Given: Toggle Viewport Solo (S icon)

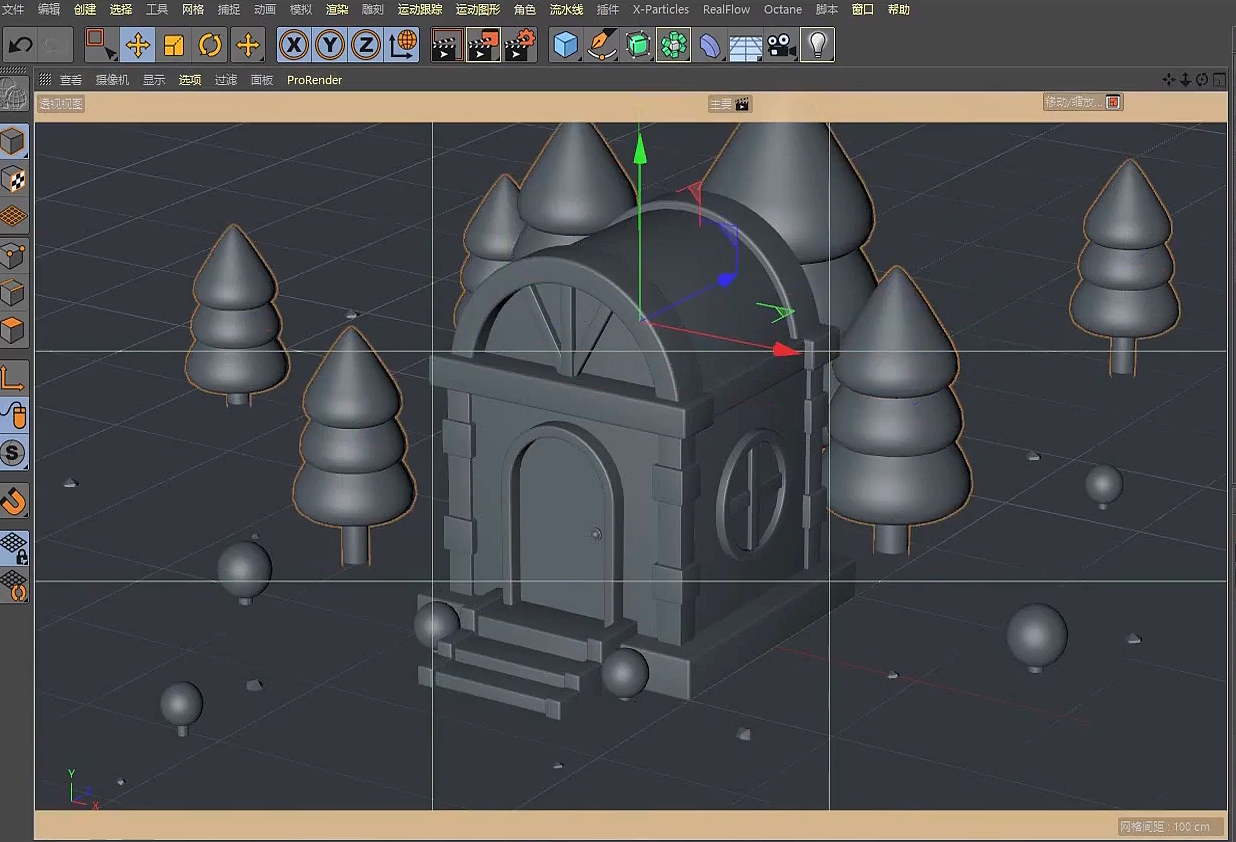Looking at the screenshot, I should pyautogui.click(x=14, y=453).
